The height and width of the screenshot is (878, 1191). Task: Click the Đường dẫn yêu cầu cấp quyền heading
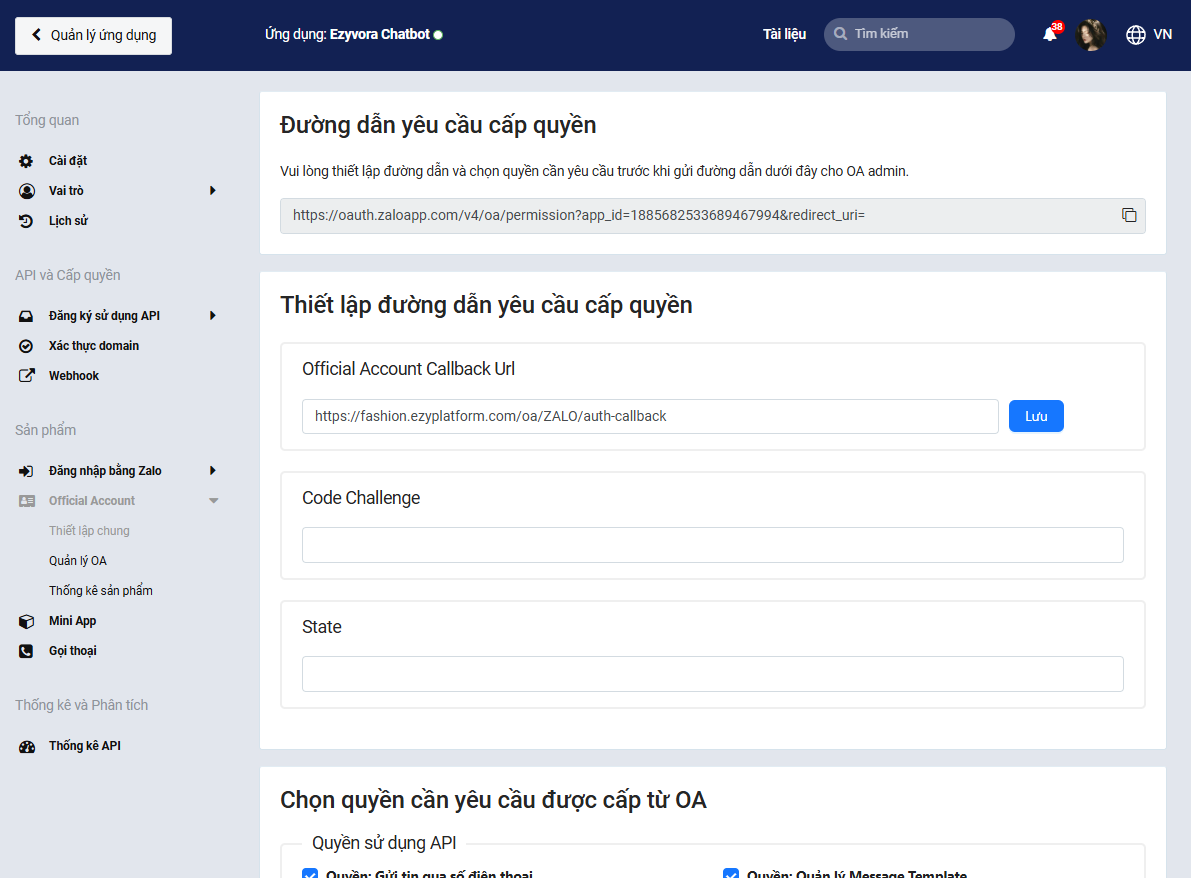pos(438,125)
